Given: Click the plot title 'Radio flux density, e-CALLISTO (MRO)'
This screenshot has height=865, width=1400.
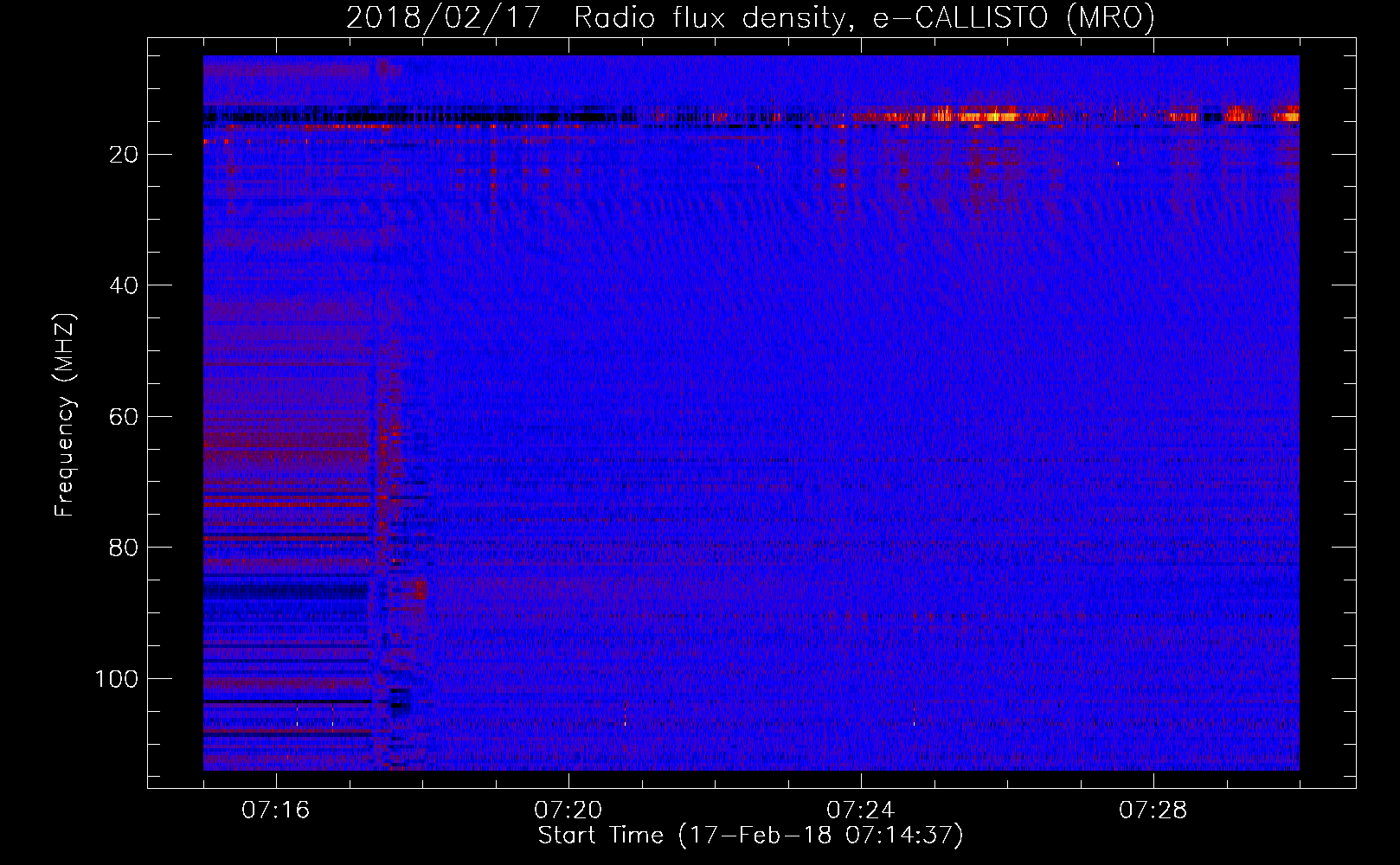Looking at the screenshot, I should tap(864, 18).
